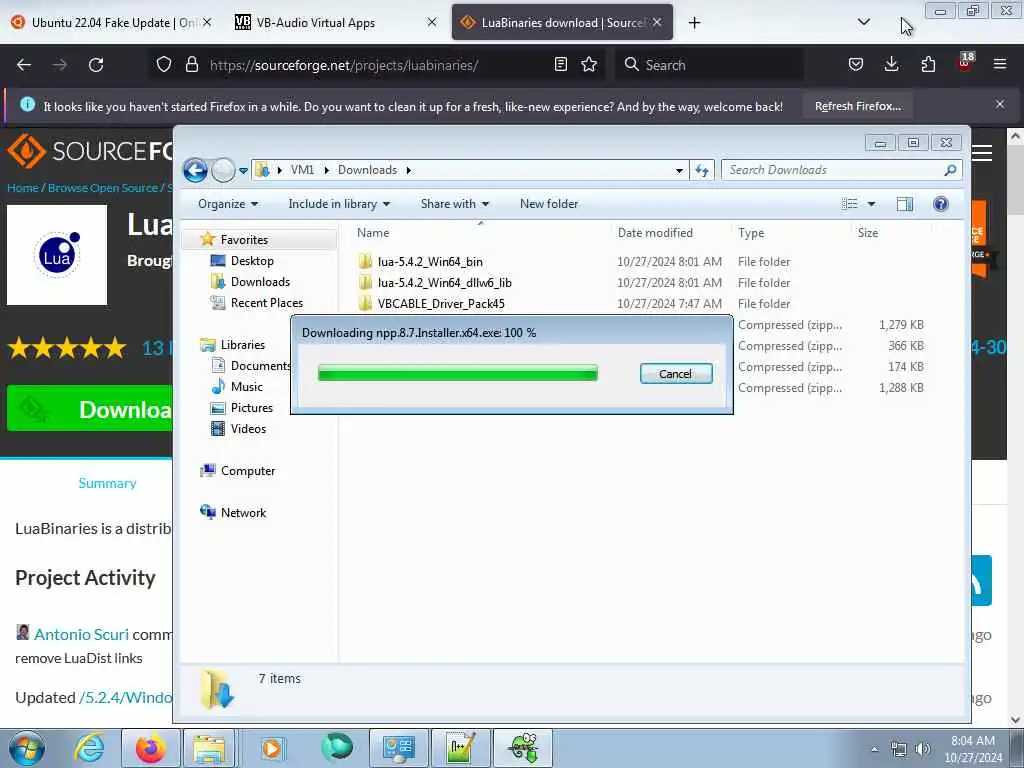
Task: Launch Internet Explorer from the taskbar
Action: pos(88,748)
